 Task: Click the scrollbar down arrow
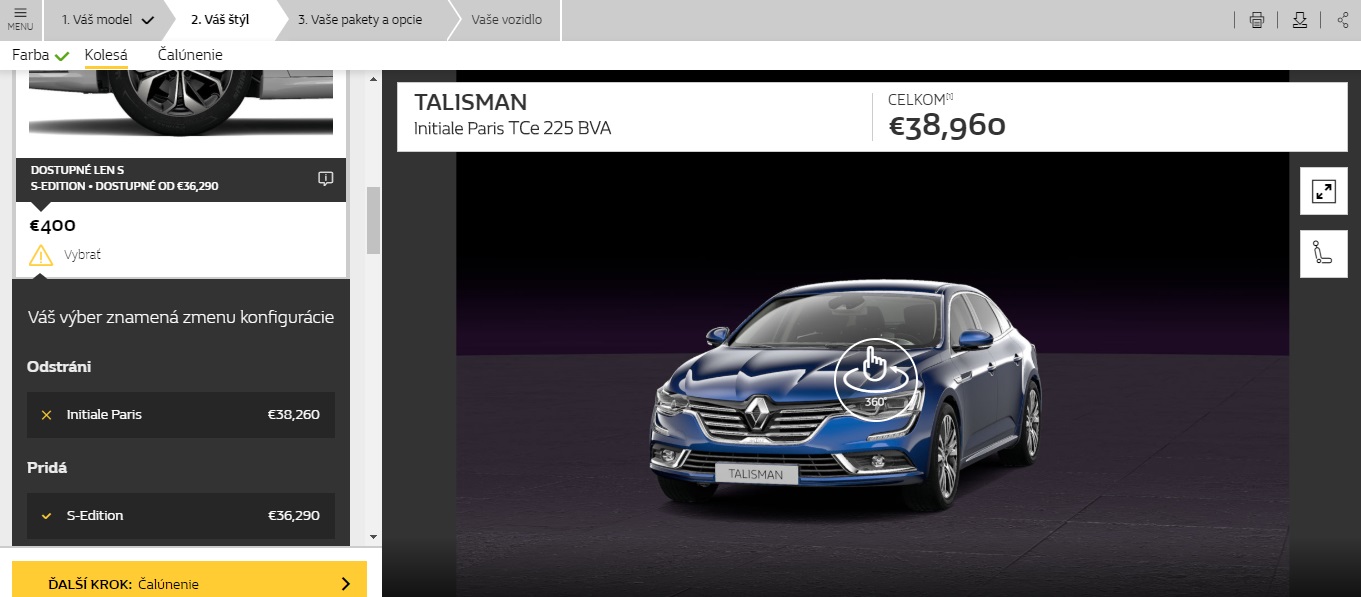374,538
